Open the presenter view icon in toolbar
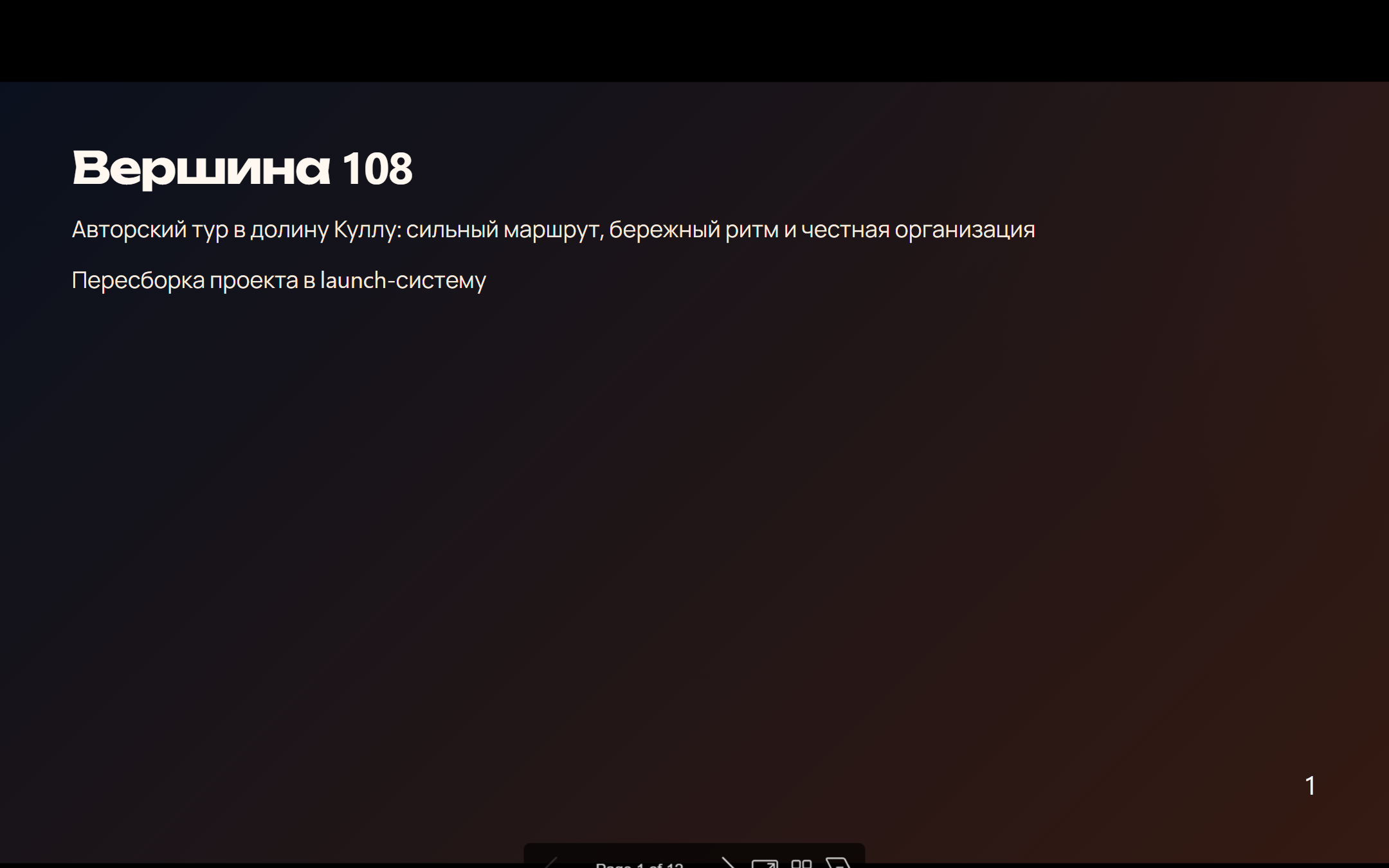Image resolution: width=1389 pixels, height=868 pixels. tap(839, 863)
